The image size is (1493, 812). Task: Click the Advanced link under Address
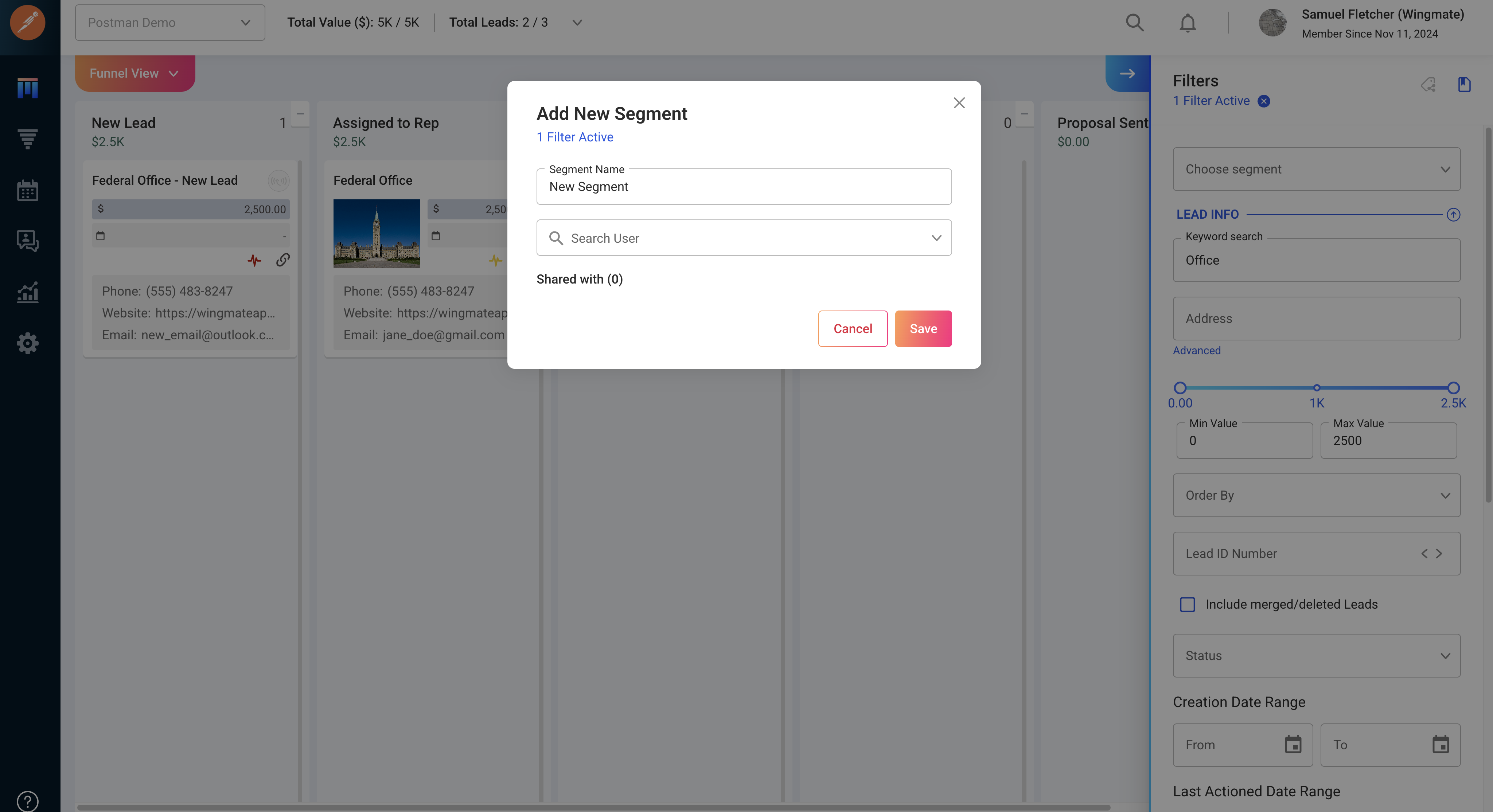[x=1196, y=351]
